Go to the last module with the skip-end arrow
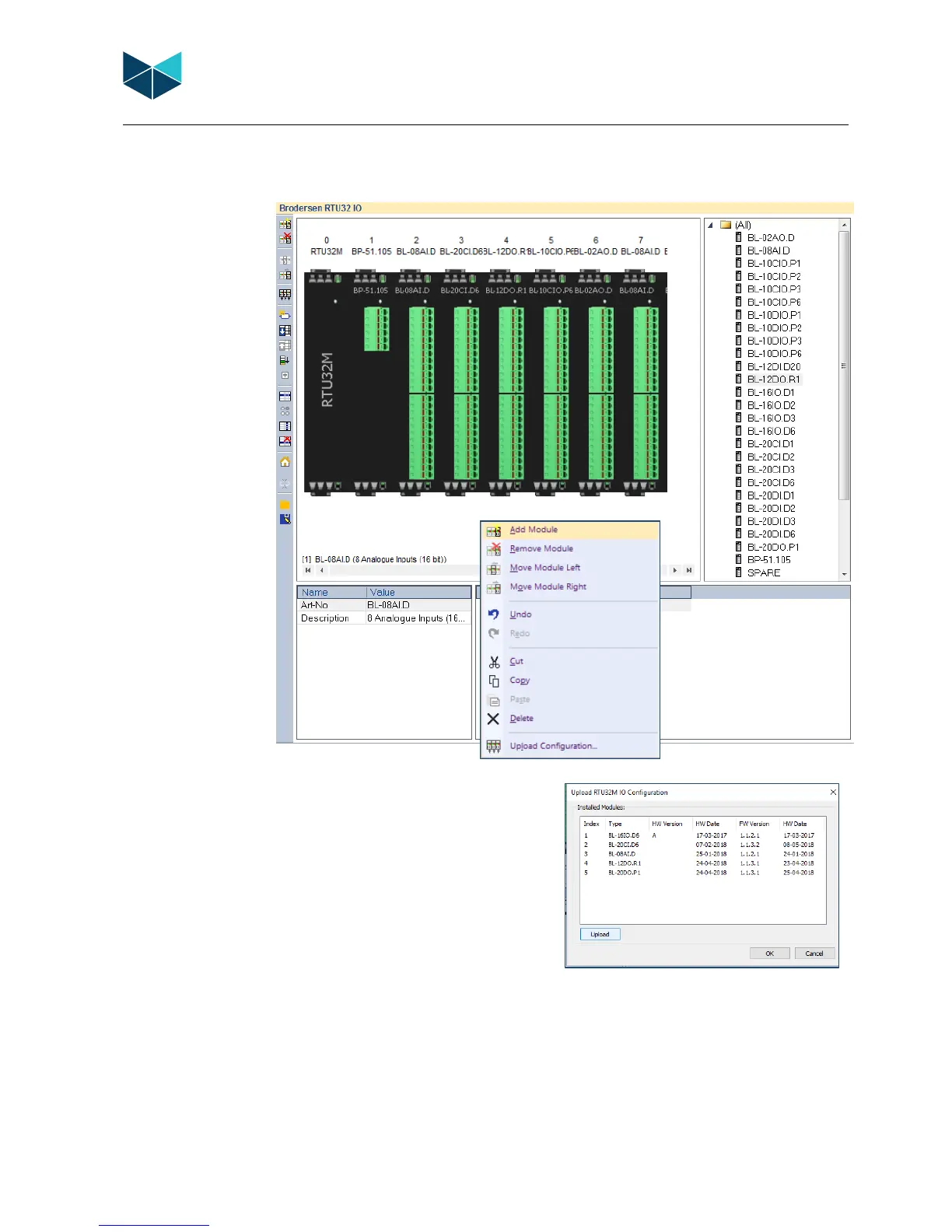Viewport: 952px width, 1232px height. point(688,570)
